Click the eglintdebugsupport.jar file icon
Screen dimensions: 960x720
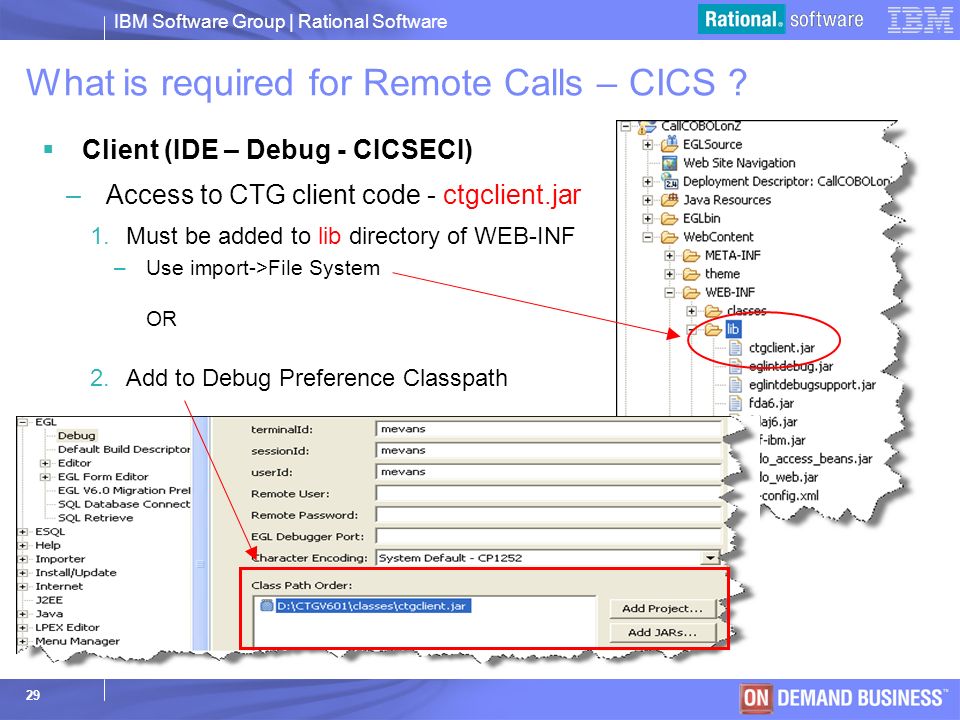pyautogui.click(x=735, y=384)
